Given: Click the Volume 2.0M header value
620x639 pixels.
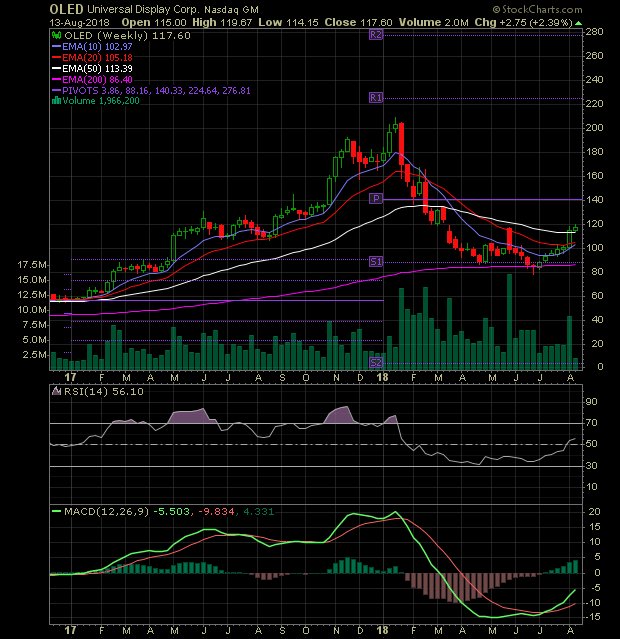Looking at the screenshot, I should [x=434, y=23].
